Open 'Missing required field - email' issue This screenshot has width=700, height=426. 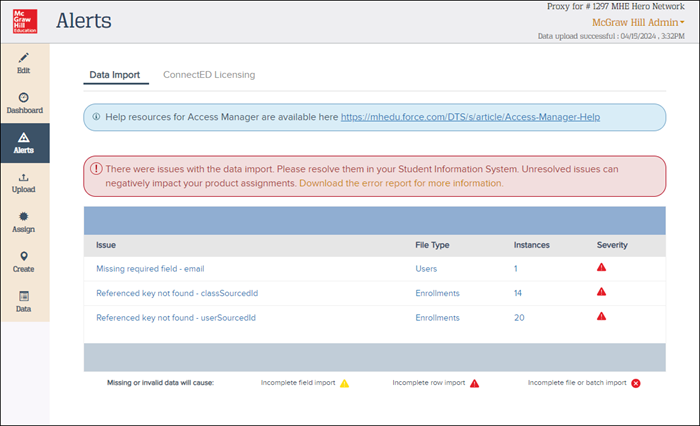(x=150, y=269)
